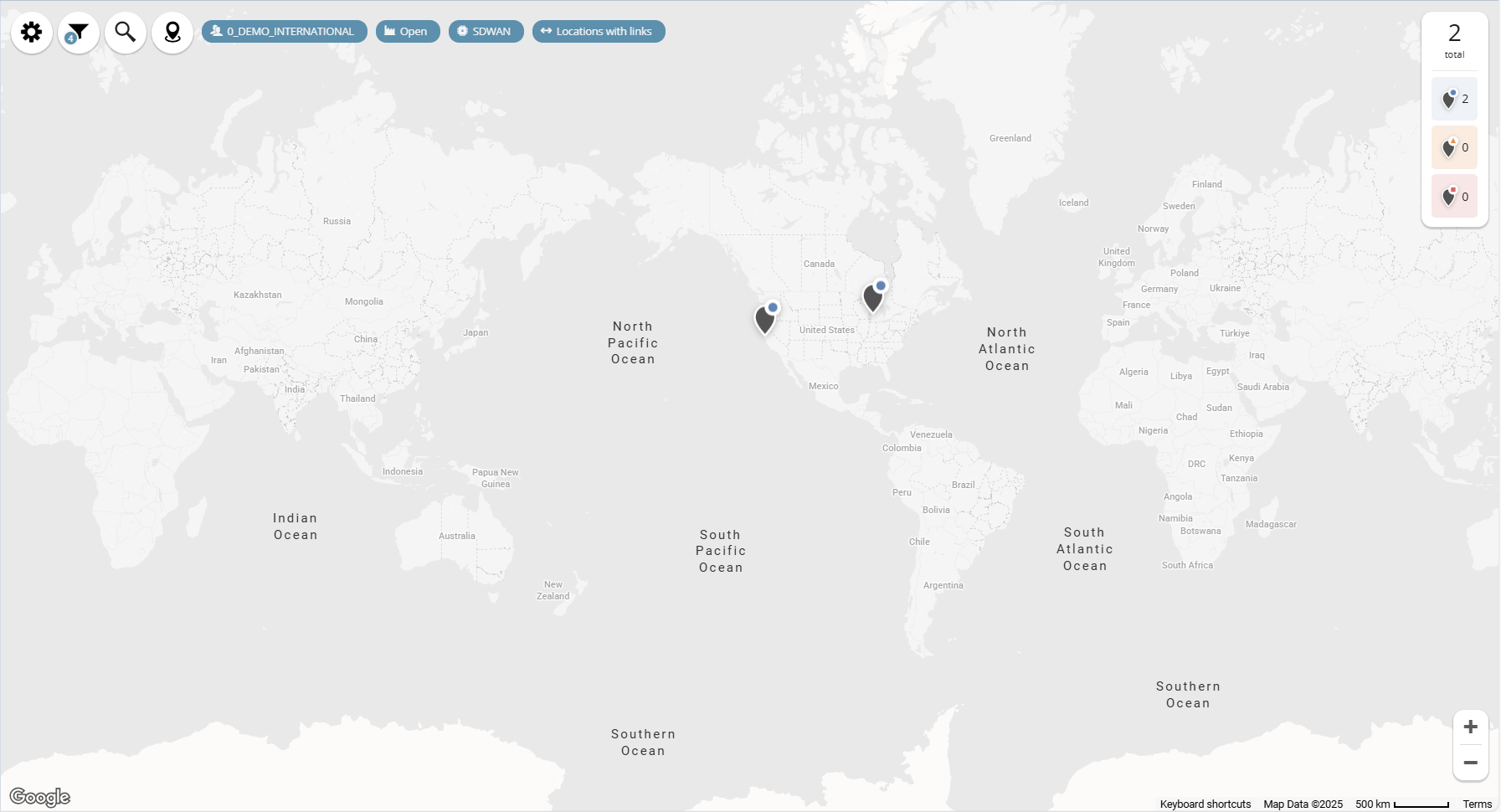This screenshot has width=1501, height=812.
Task: Open the Open status filter chip
Action: [407, 32]
